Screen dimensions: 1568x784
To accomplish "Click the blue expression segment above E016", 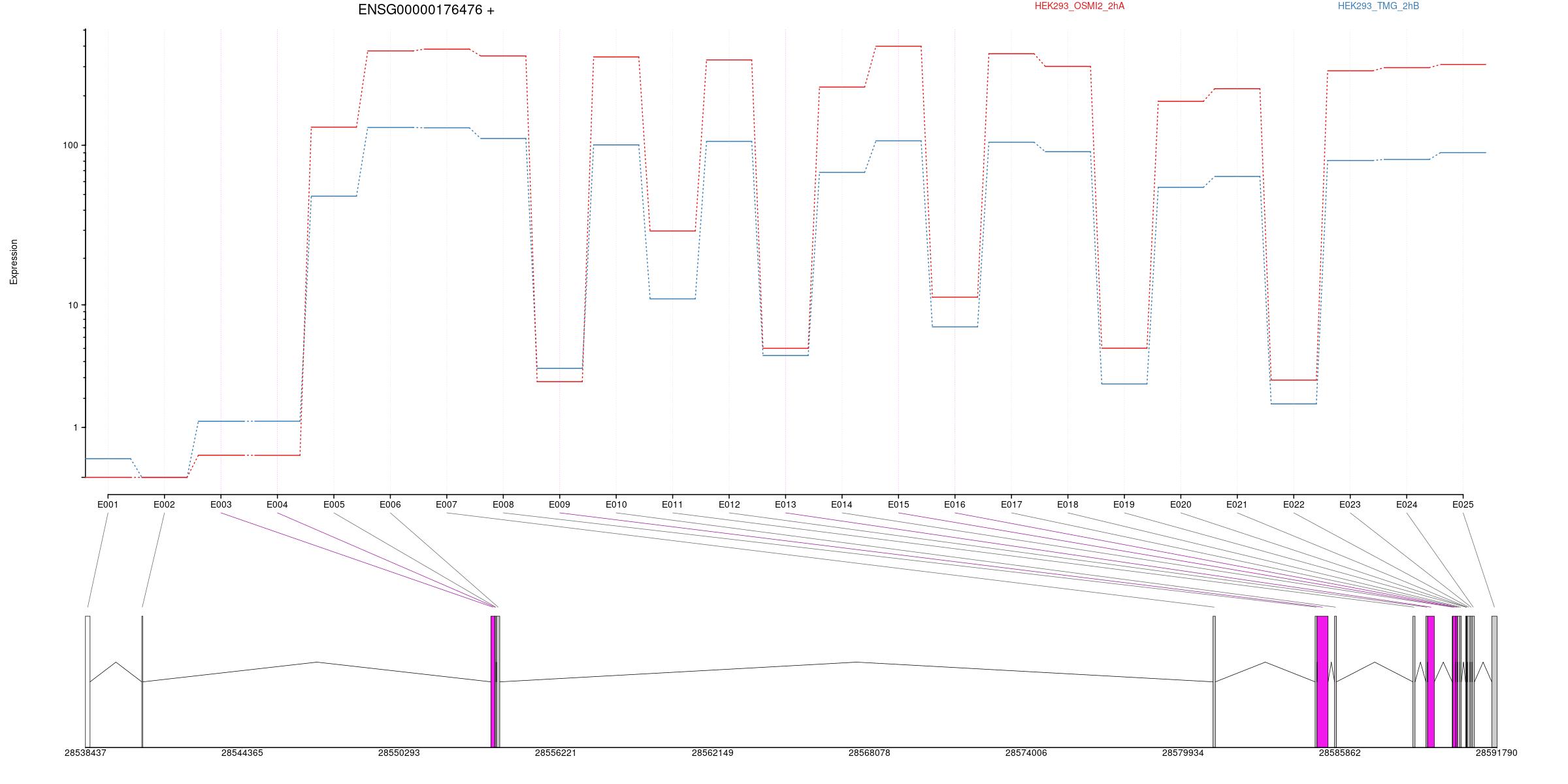I will (955, 327).
